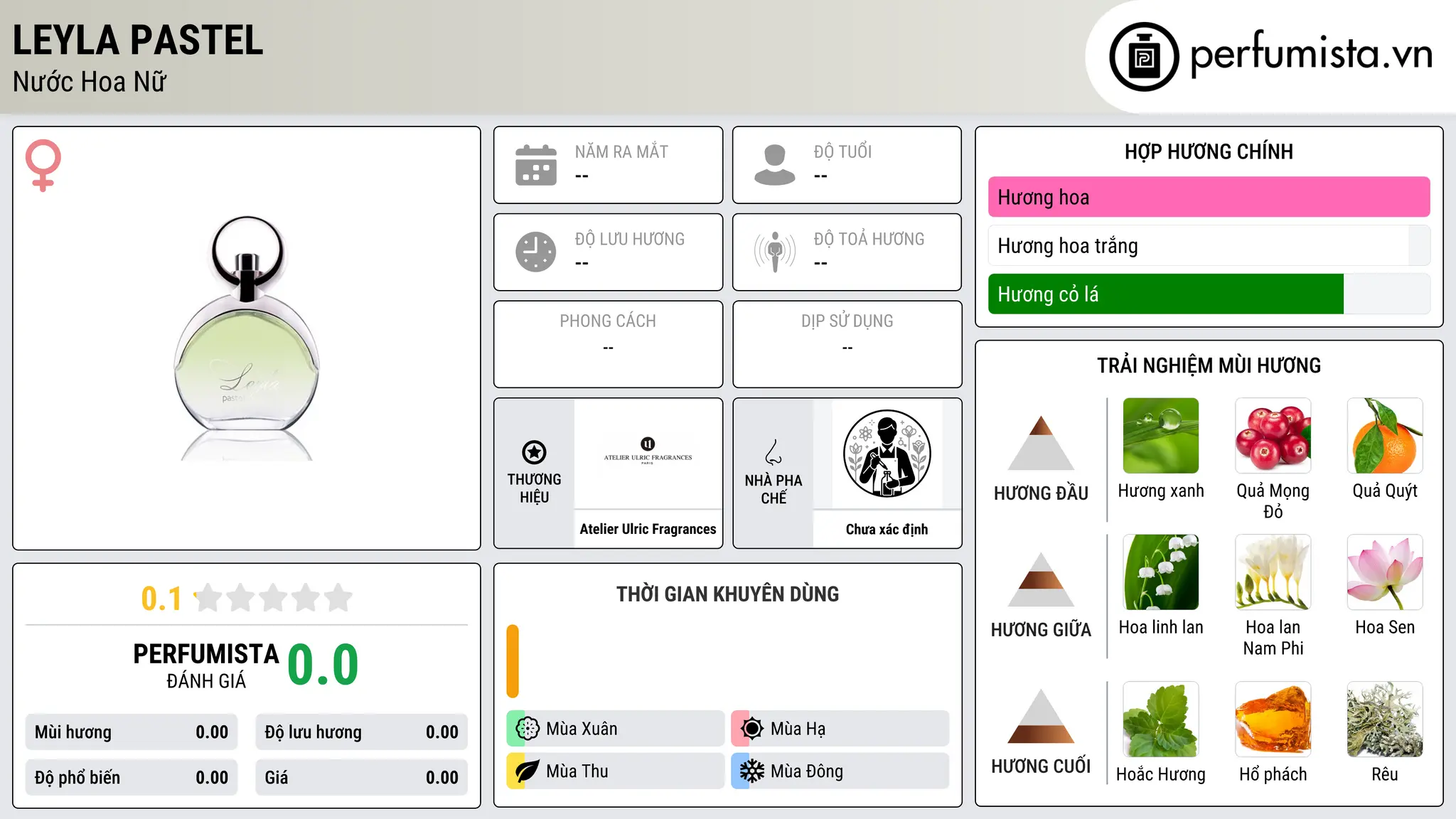The image size is (1456, 819).
Task: Click the Mùi hương 0.00 score box
Action: [x=132, y=732]
